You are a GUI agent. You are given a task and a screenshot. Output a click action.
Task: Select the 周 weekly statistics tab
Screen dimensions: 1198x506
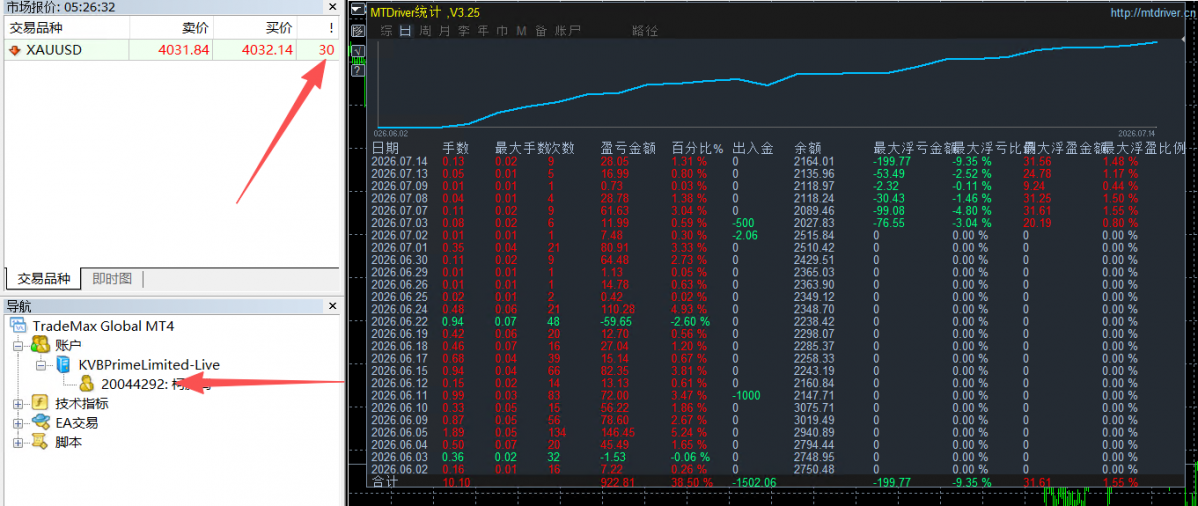click(x=425, y=31)
